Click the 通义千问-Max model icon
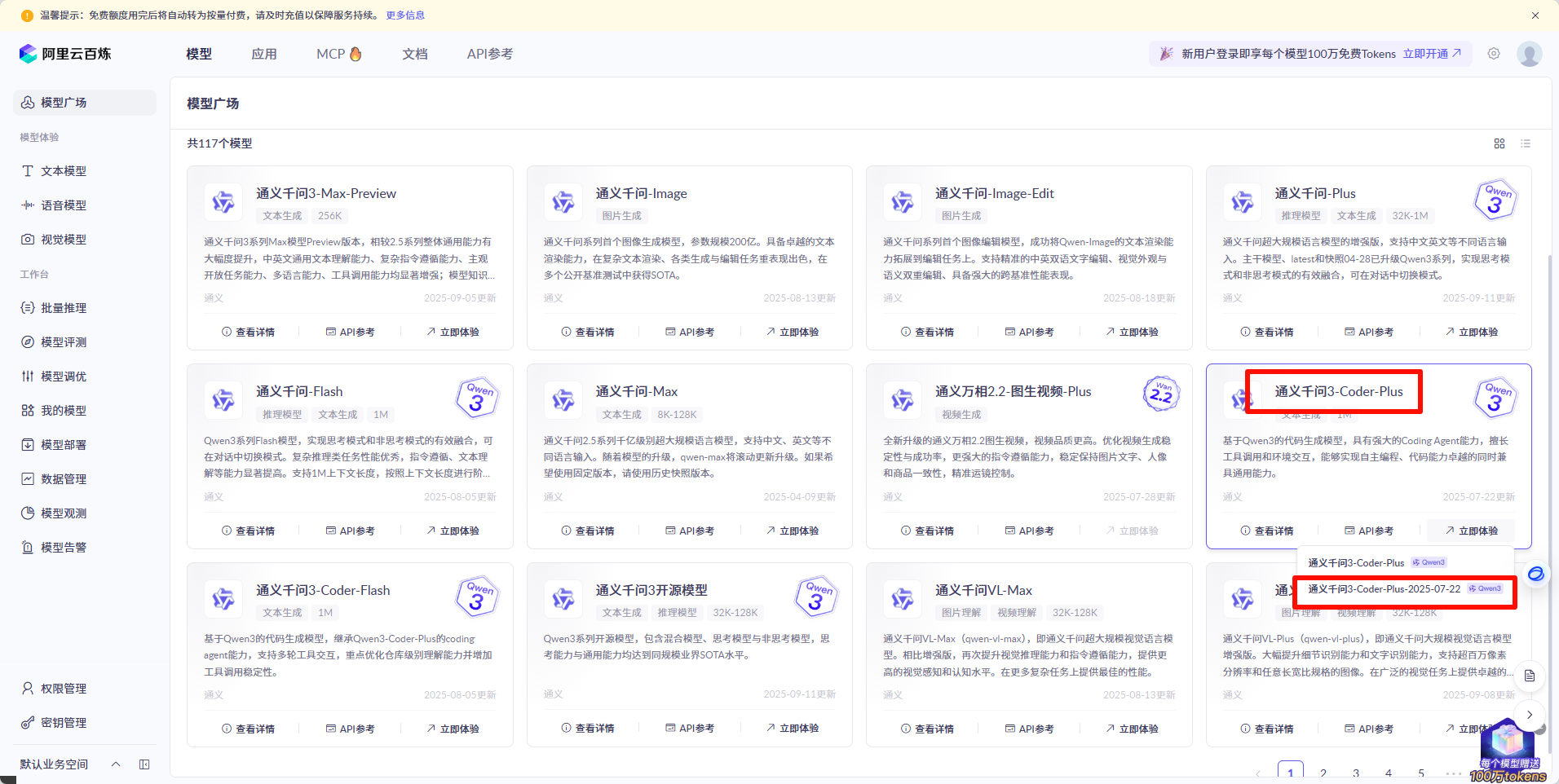The width and height of the screenshot is (1559, 784). [x=563, y=400]
